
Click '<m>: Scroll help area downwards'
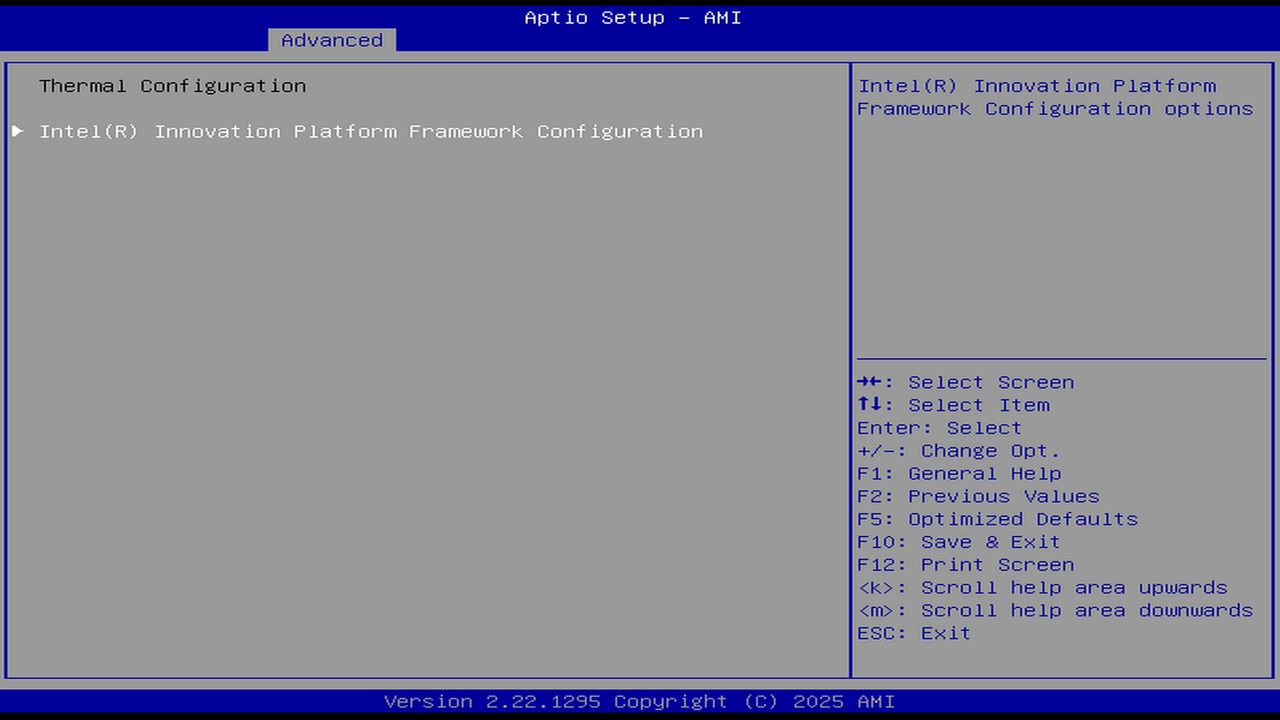click(x=1055, y=610)
